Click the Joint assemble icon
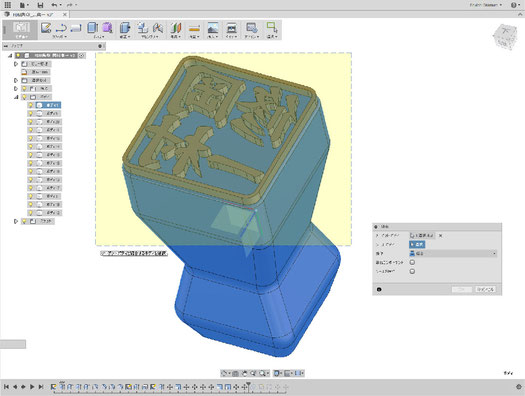 click(157, 27)
